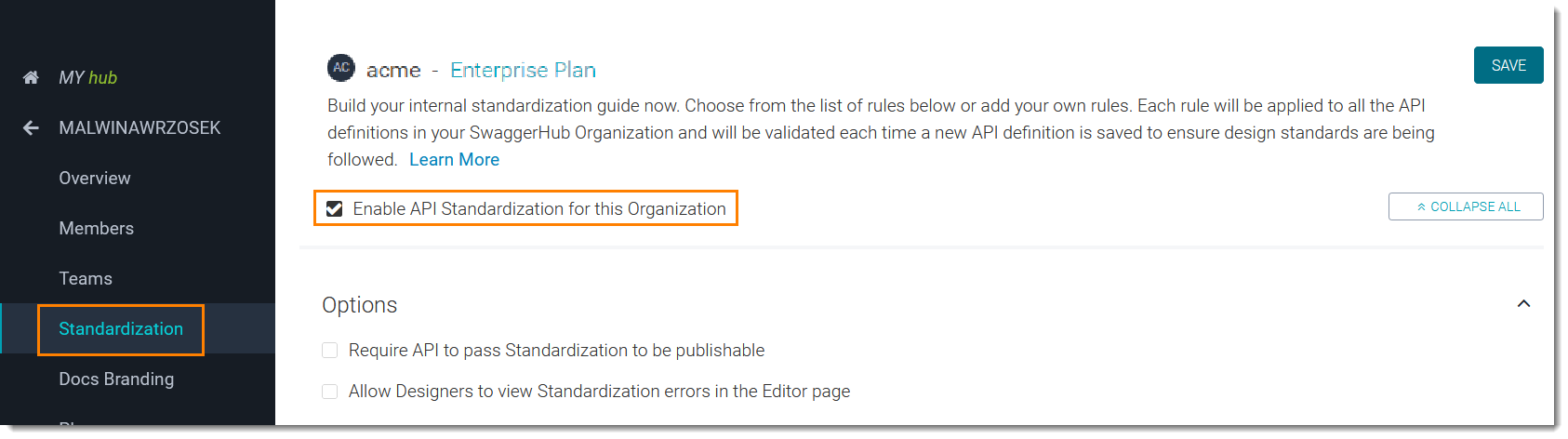Select Teams in the sidebar
The image size is (1568, 439).
click(86, 279)
